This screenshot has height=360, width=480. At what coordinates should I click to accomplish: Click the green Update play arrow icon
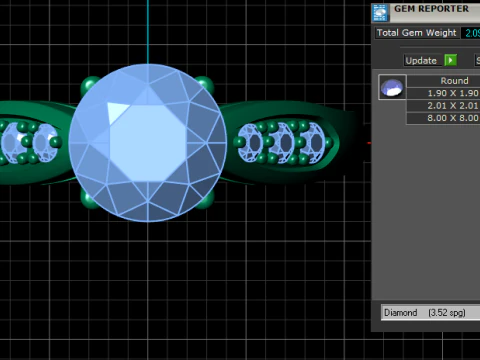pyautogui.click(x=451, y=60)
